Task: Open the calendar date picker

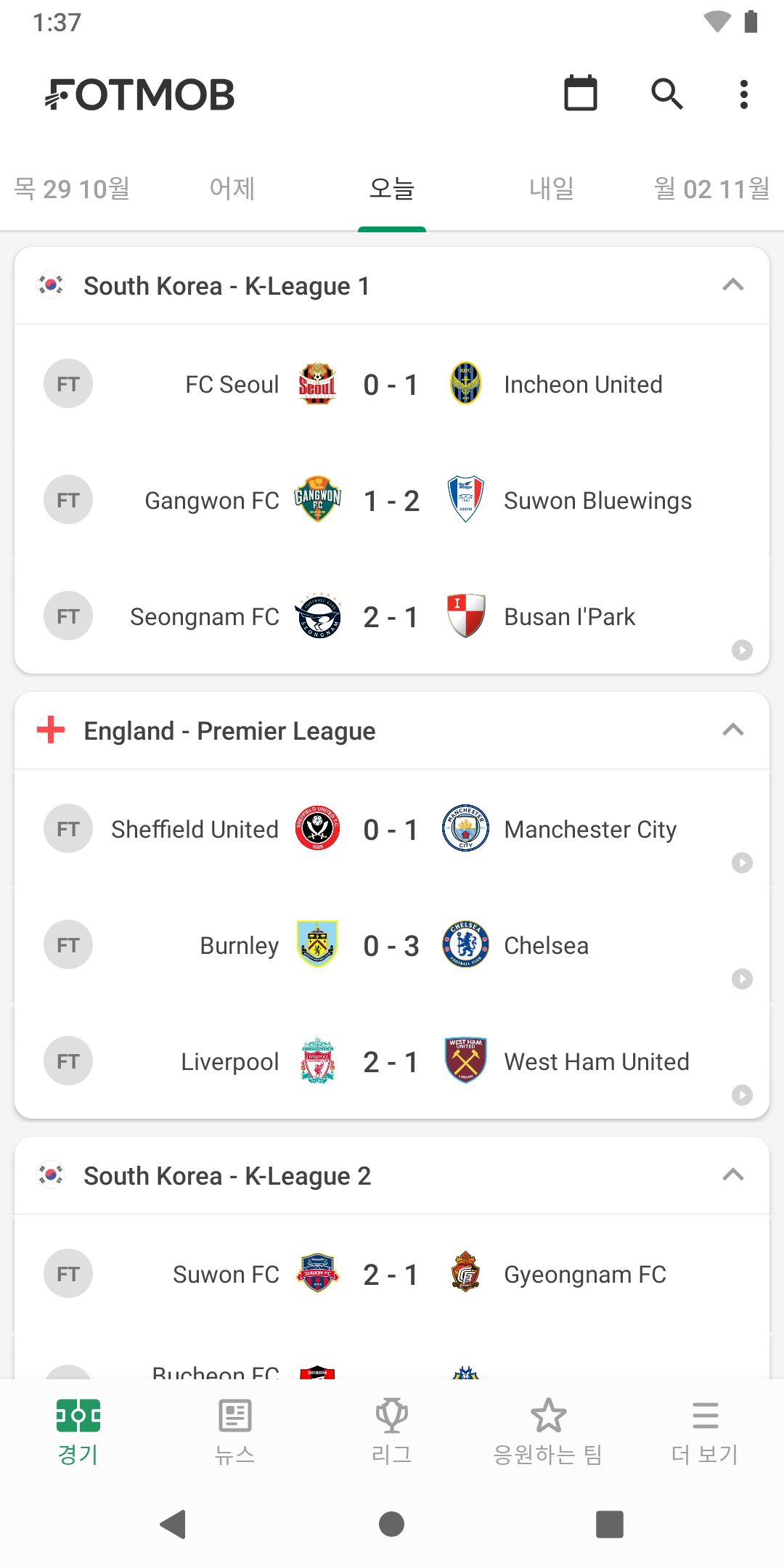Action: point(581,94)
